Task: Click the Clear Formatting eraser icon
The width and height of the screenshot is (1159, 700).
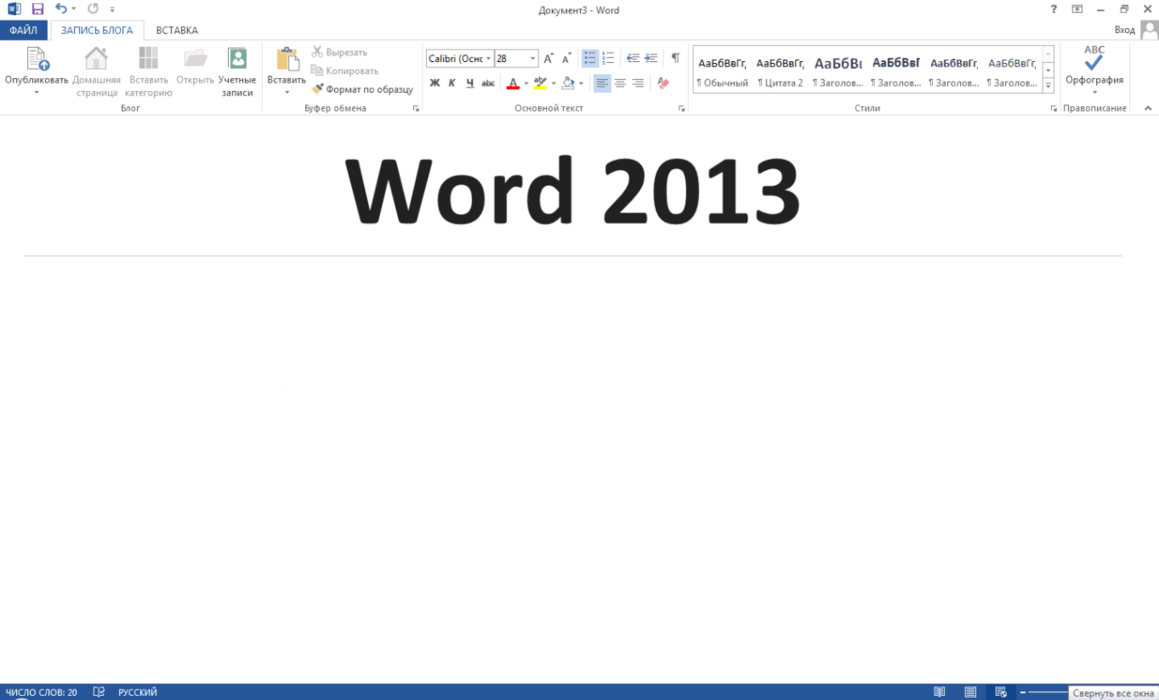Action: 663,83
